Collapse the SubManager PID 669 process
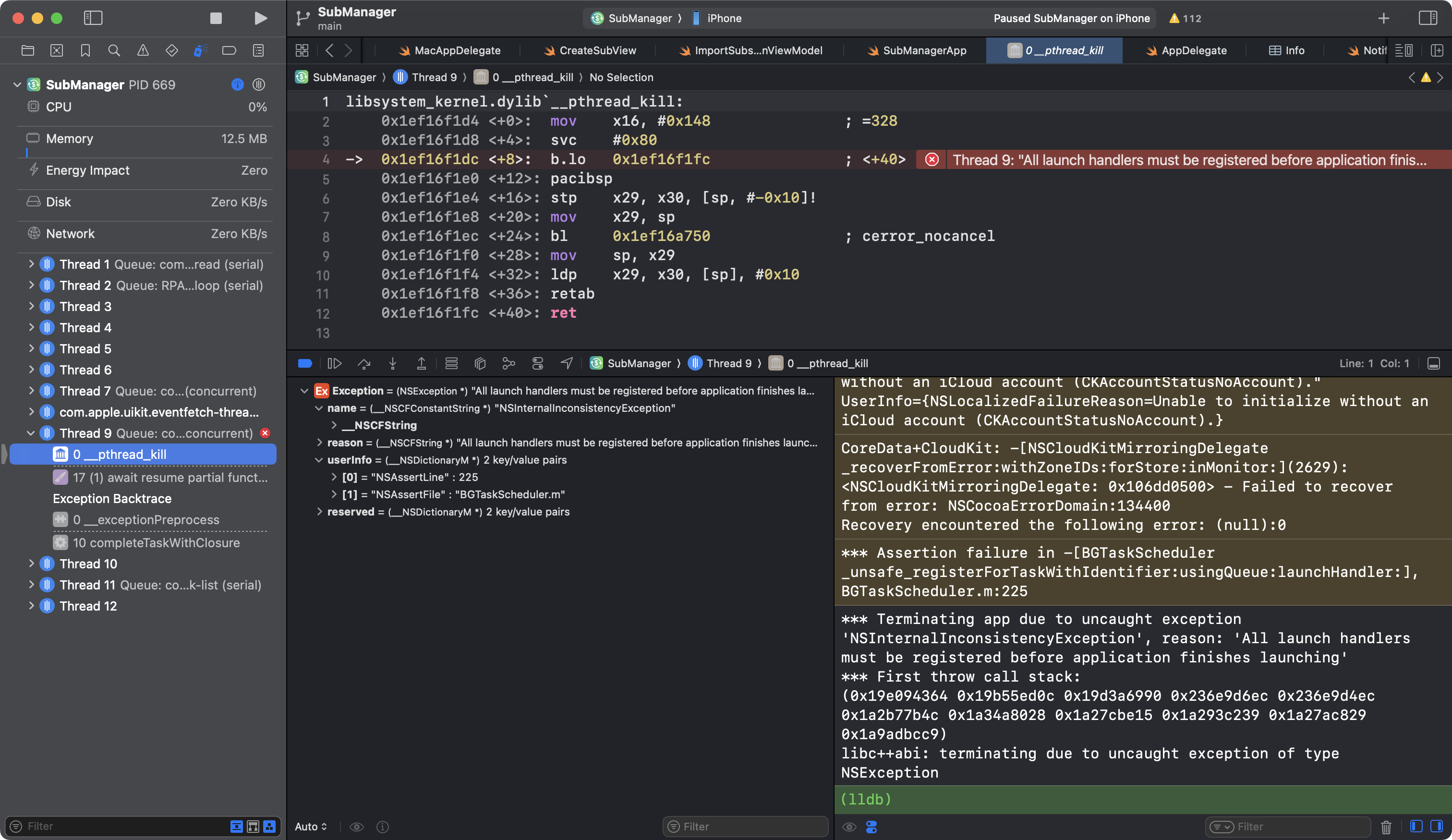Image resolution: width=1452 pixels, height=840 pixels. click(x=17, y=84)
